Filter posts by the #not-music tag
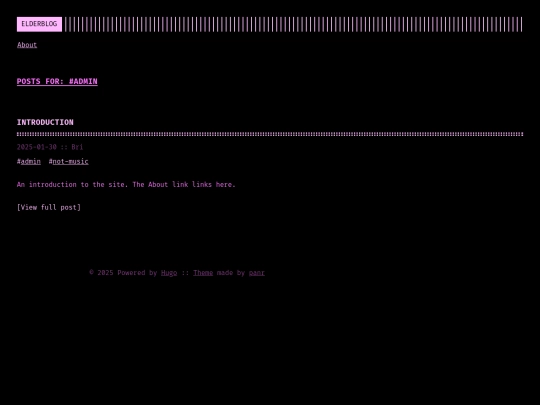This screenshot has height=405, width=540. click(x=69, y=162)
